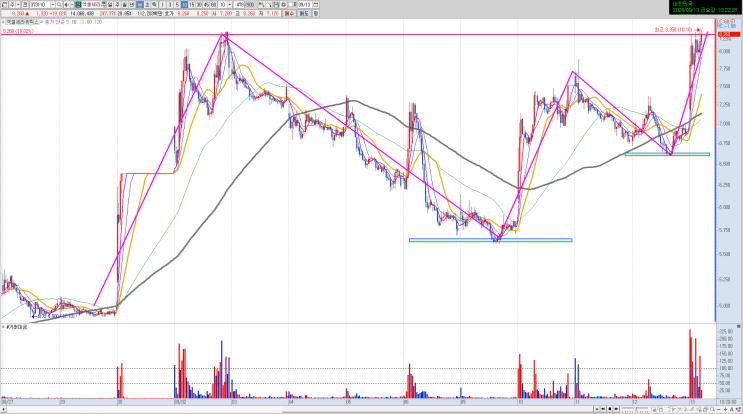Select the yearly (년) chart period button
The height and width of the screenshot is (414, 743).
click(132, 4)
